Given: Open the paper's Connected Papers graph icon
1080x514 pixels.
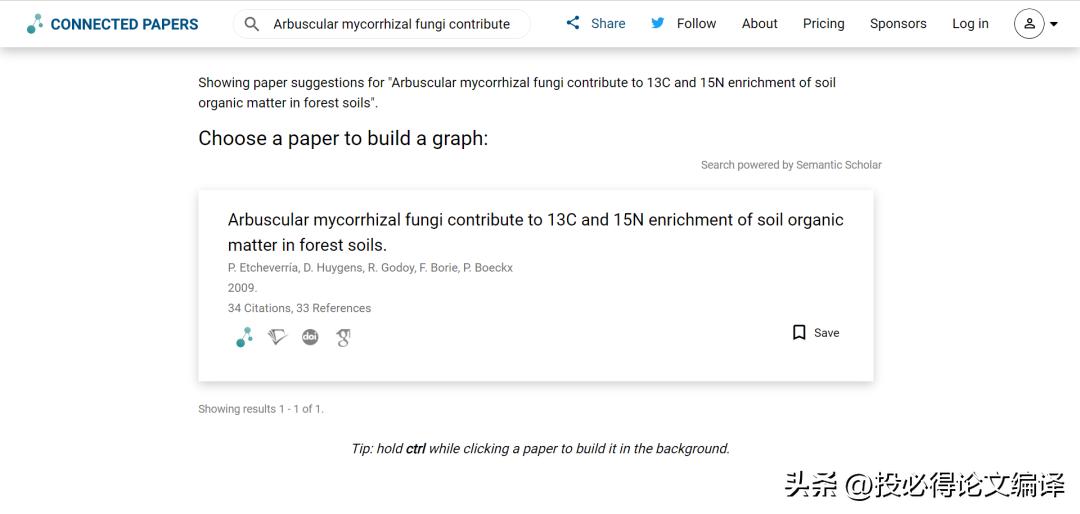Looking at the screenshot, I should pyautogui.click(x=244, y=338).
